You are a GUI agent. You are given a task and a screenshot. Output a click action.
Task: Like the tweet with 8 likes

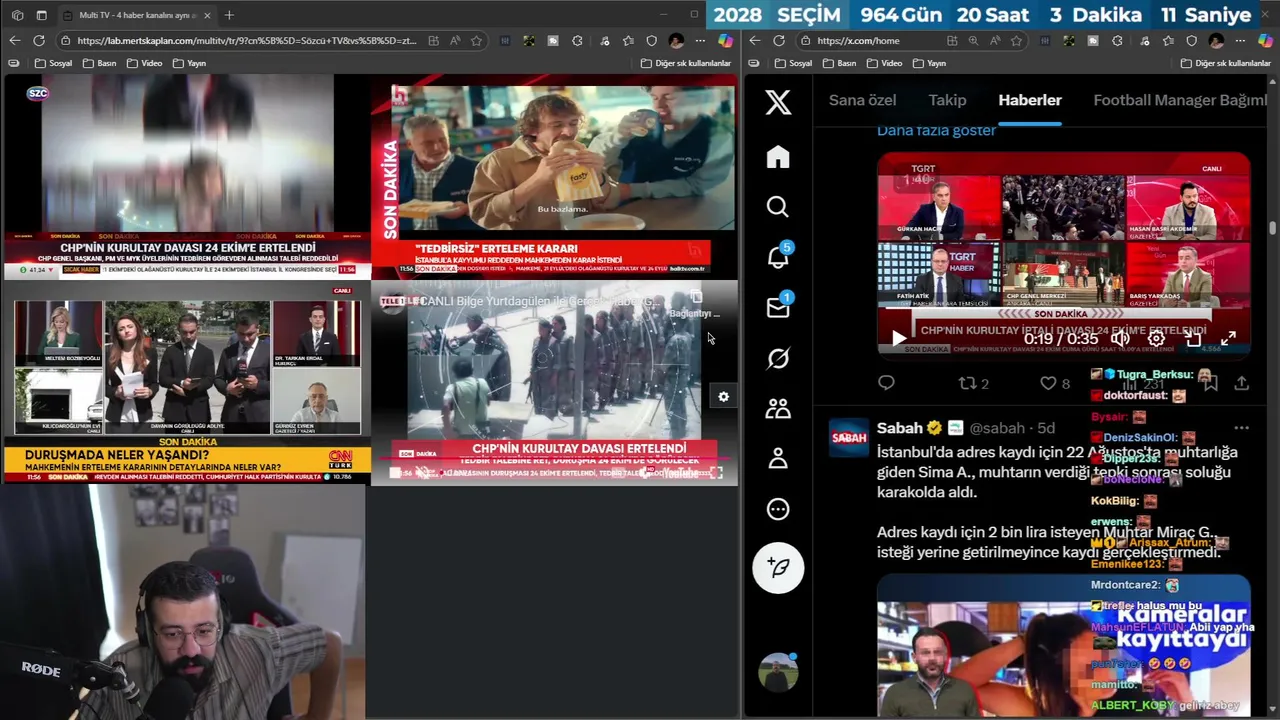(x=1054, y=383)
